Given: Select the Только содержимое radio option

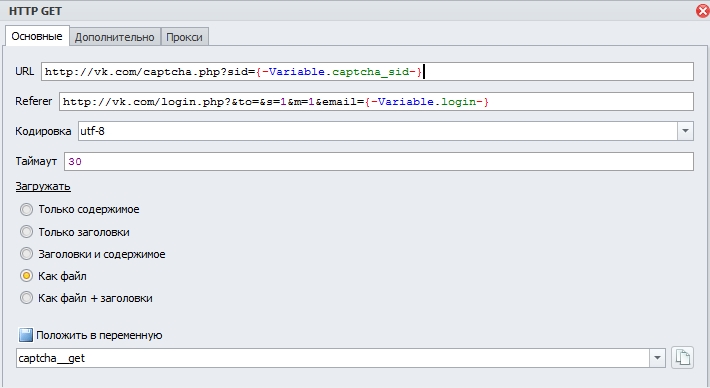Looking at the screenshot, I should [26, 209].
